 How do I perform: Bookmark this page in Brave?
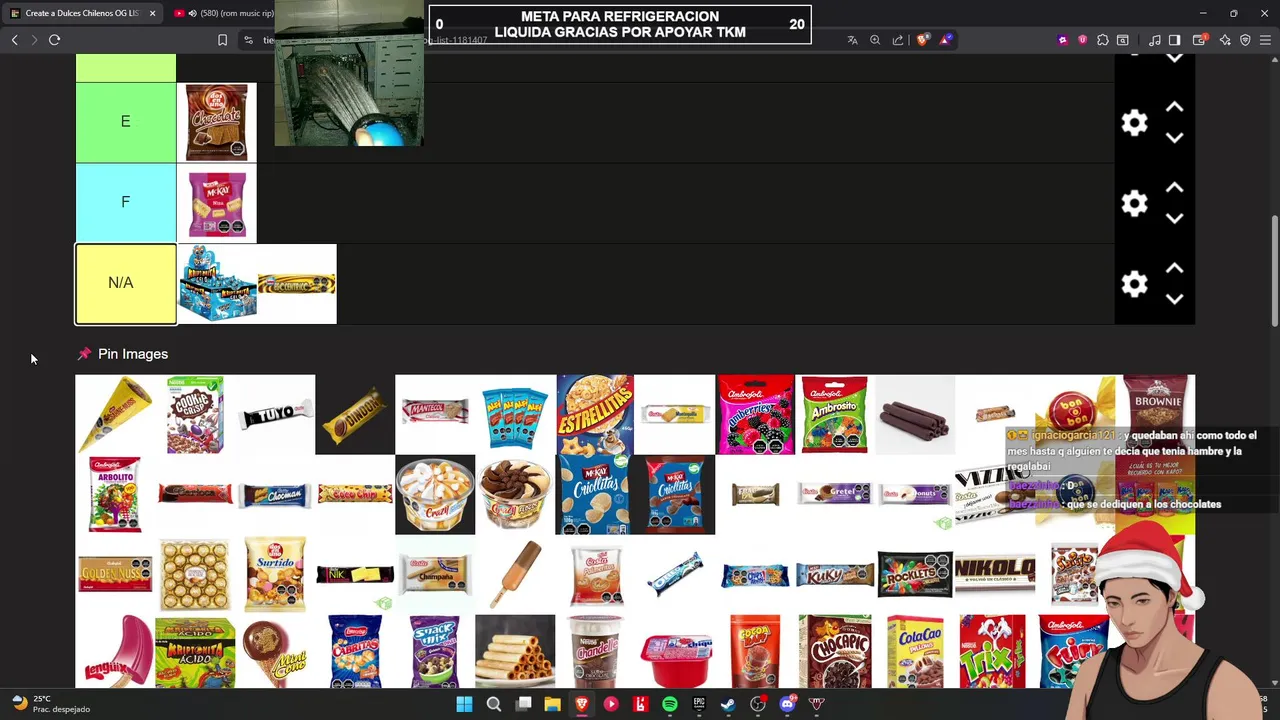point(222,40)
